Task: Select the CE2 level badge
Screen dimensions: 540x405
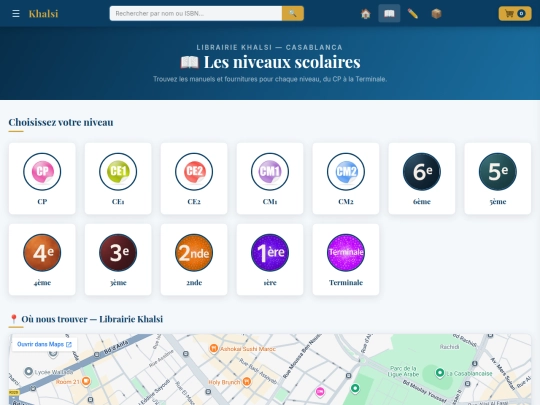Action: pyautogui.click(x=194, y=172)
